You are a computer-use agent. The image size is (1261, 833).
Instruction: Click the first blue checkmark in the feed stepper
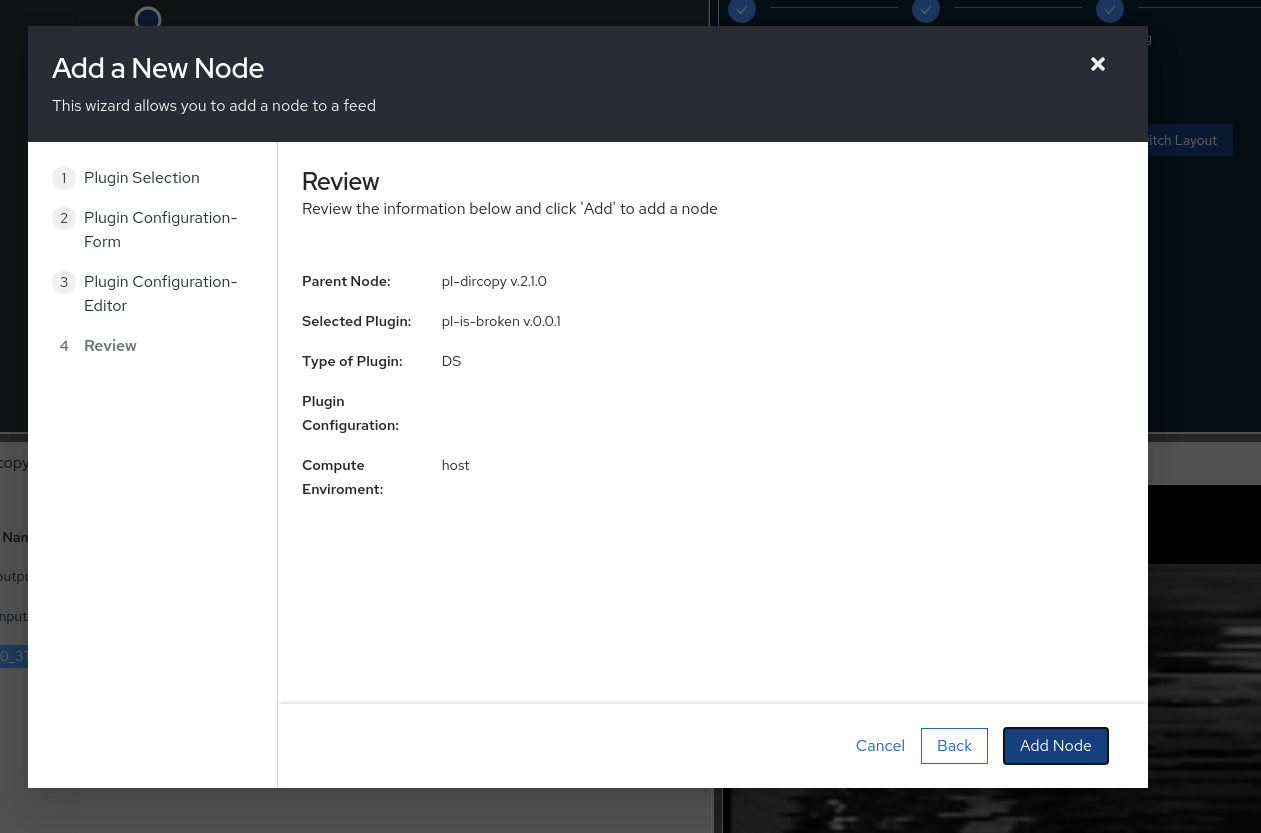(x=741, y=11)
